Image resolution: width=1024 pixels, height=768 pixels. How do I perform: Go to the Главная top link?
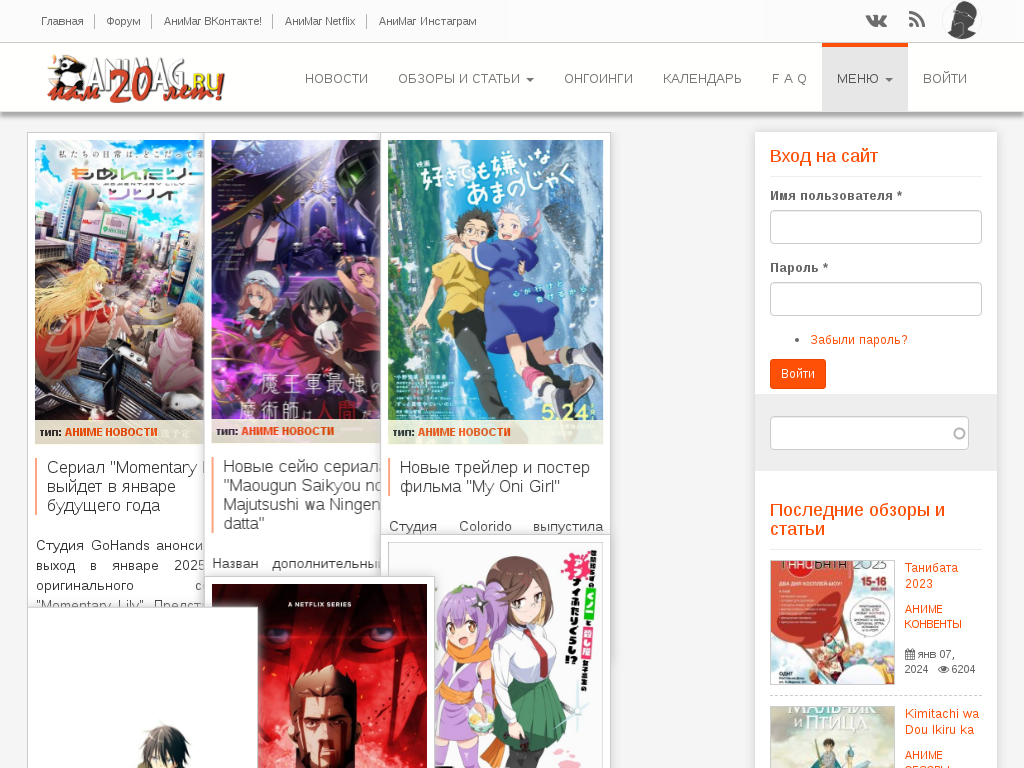click(62, 21)
